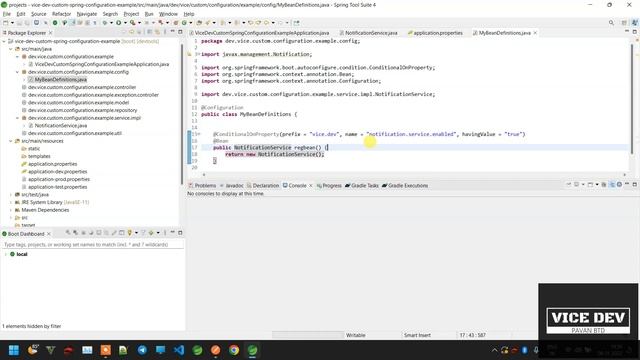Viewport: 640px width, 360px height.
Task: Open the Package Explorer view menu dots
Action: coord(165,32)
